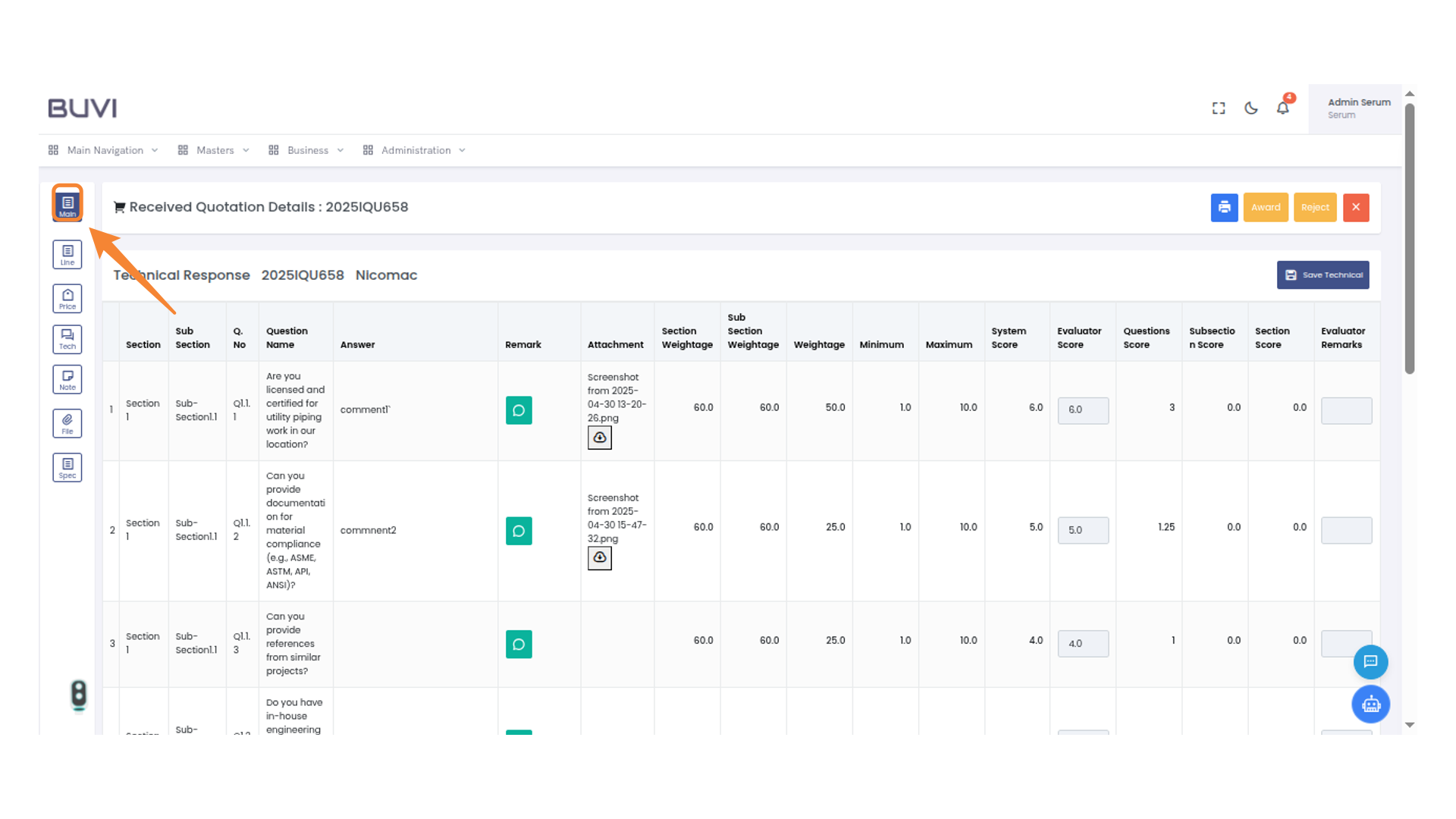Open the Note sidebar icon
1456x819 pixels.
pyautogui.click(x=67, y=379)
